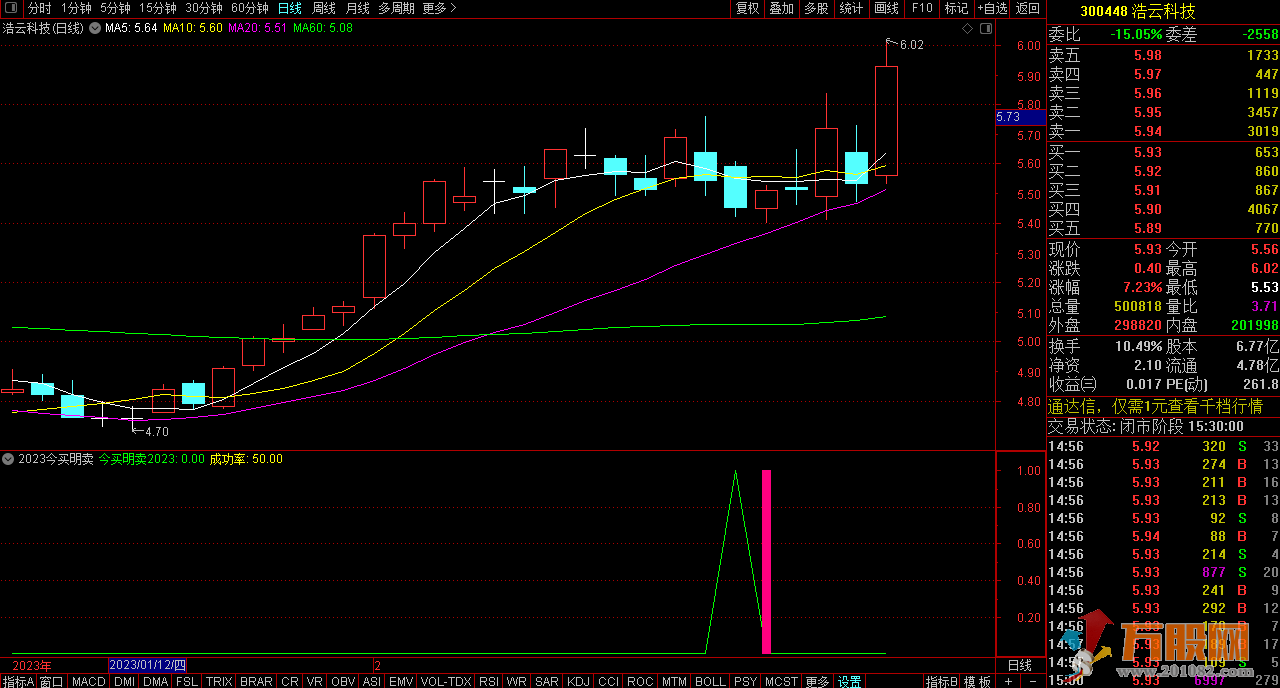
Task: Select the DMI indicator tab
Action: 124,681
